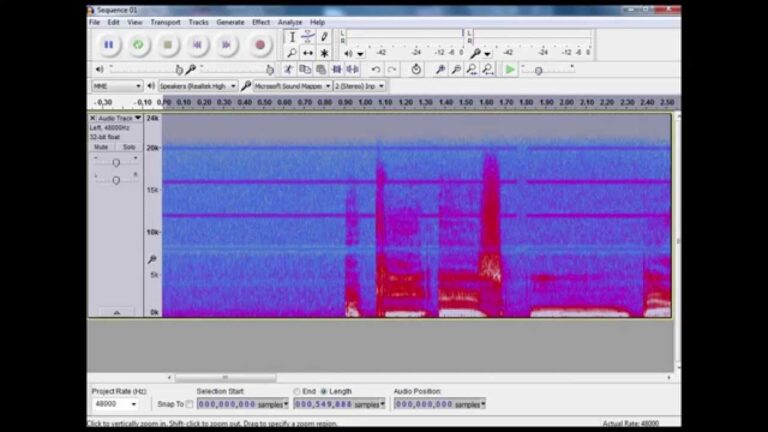Image resolution: width=768 pixels, height=432 pixels.
Task: Select the End radio button
Action: [297, 391]
